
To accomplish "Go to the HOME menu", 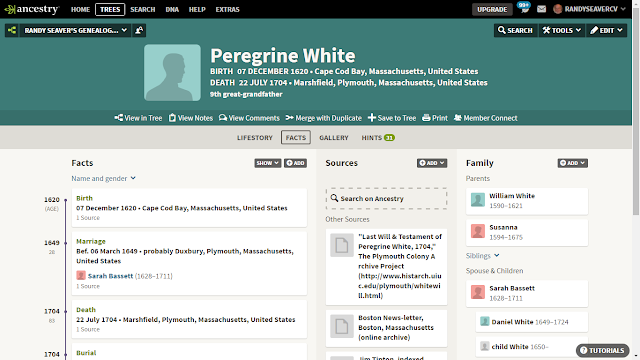I will [x=80, y=9].
